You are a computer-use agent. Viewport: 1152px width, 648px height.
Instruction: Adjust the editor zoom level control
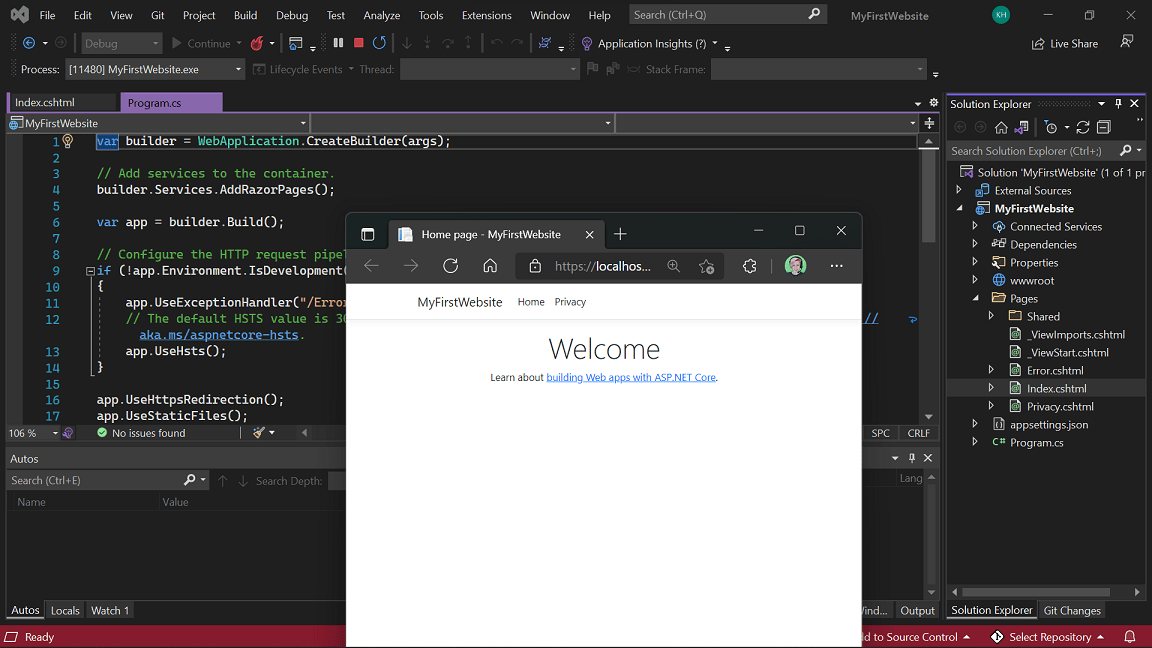33,432
